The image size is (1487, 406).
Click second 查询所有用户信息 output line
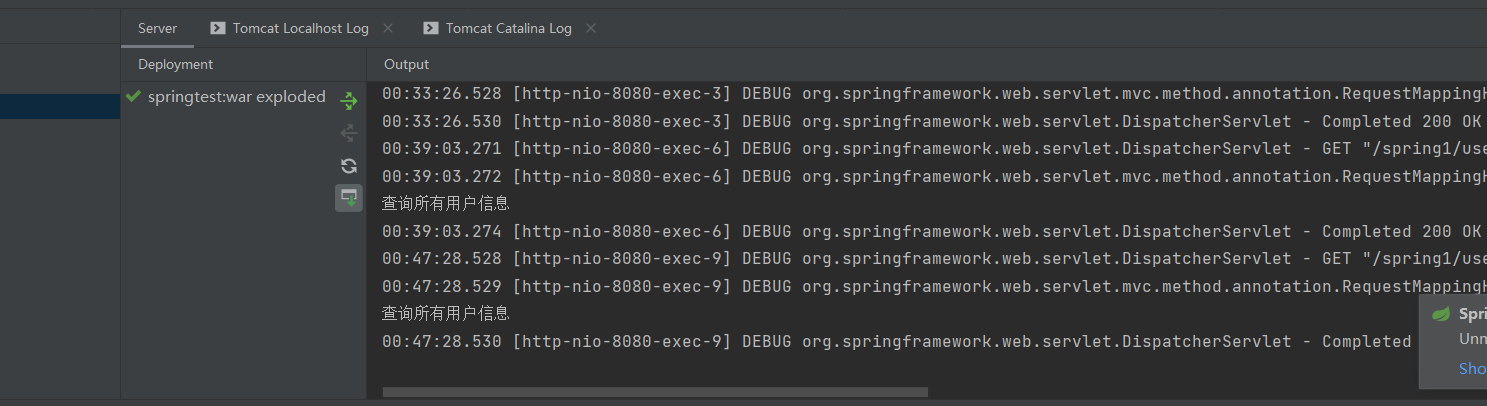click(446, 313)
